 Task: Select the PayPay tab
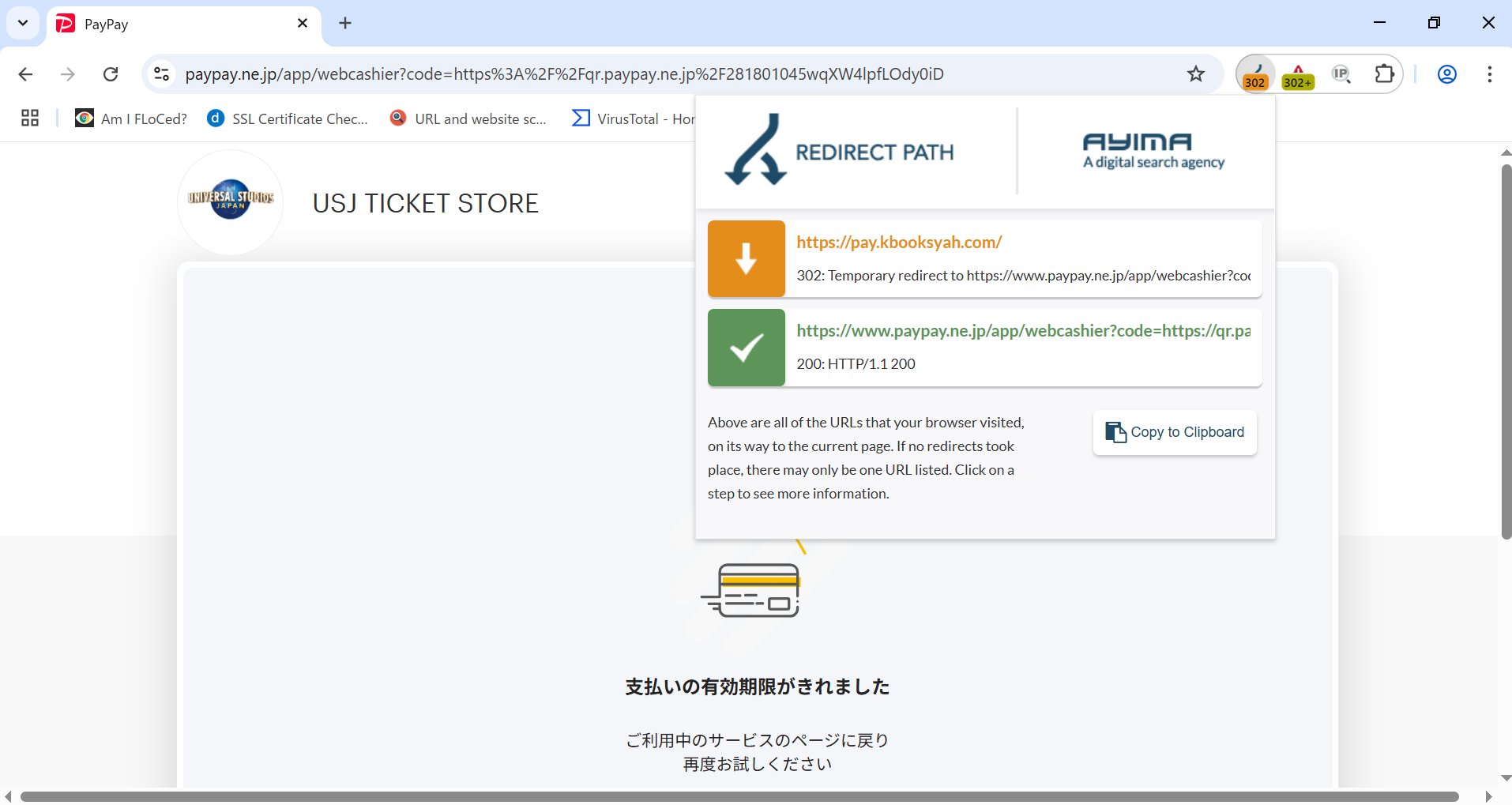tap(184, 24)
